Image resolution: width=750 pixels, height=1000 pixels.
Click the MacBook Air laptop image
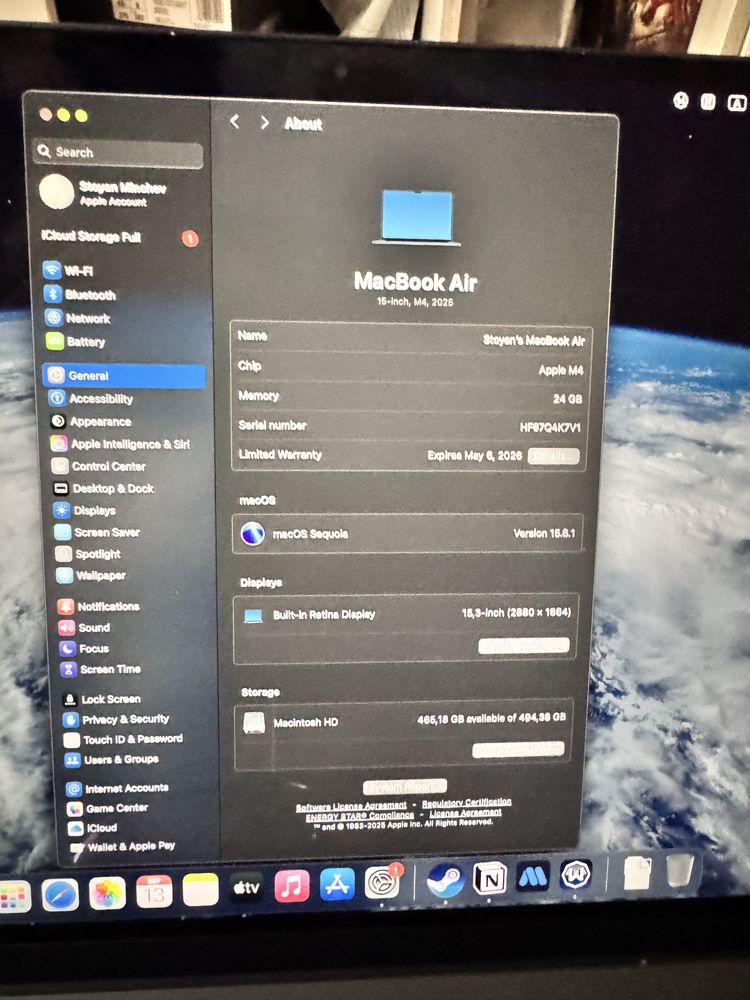coord(416,217)
